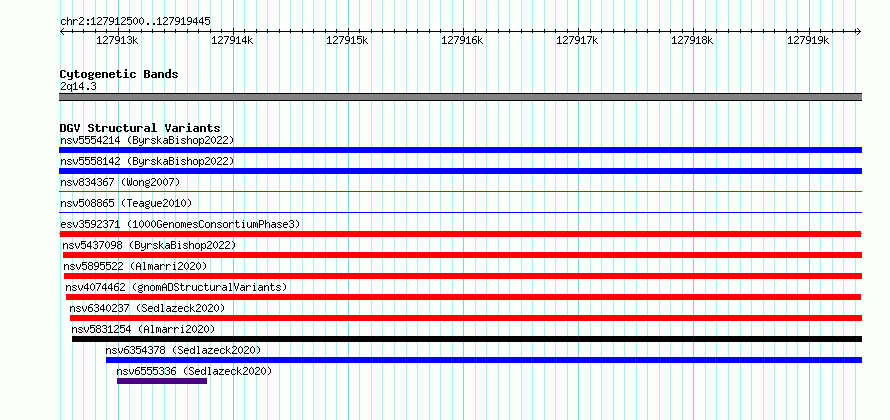Viewport: 890px width, 420px height.
Task: Click the nsv5554214 (ByrskaBishop2022) label
Action: click(147, 140)
